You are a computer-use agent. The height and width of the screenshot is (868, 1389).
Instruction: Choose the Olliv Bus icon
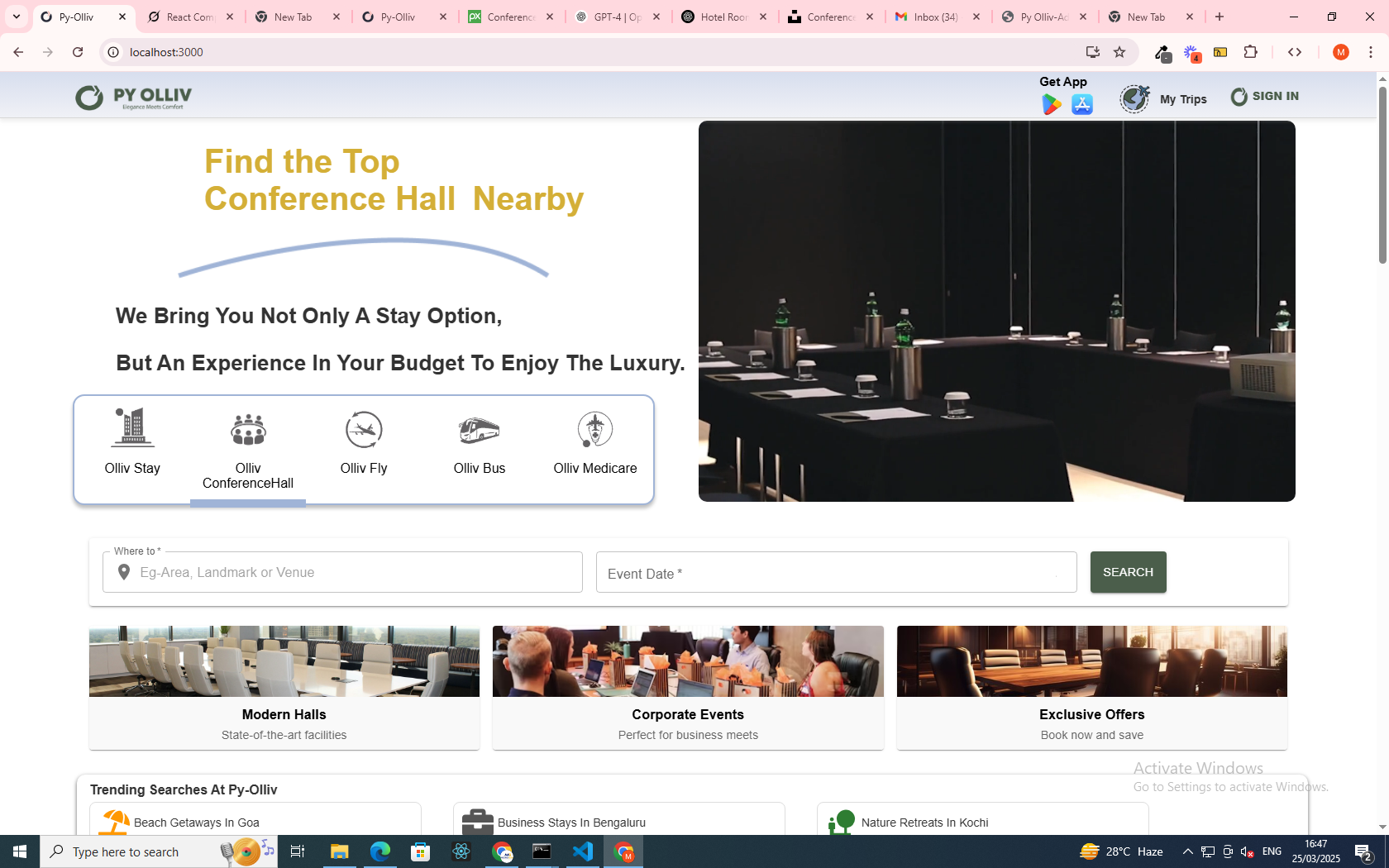pyautogui.click(x=479, y=430)
